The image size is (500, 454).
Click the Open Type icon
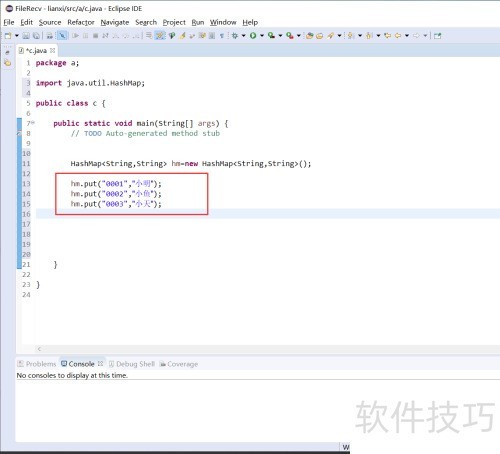click(309, 36)
